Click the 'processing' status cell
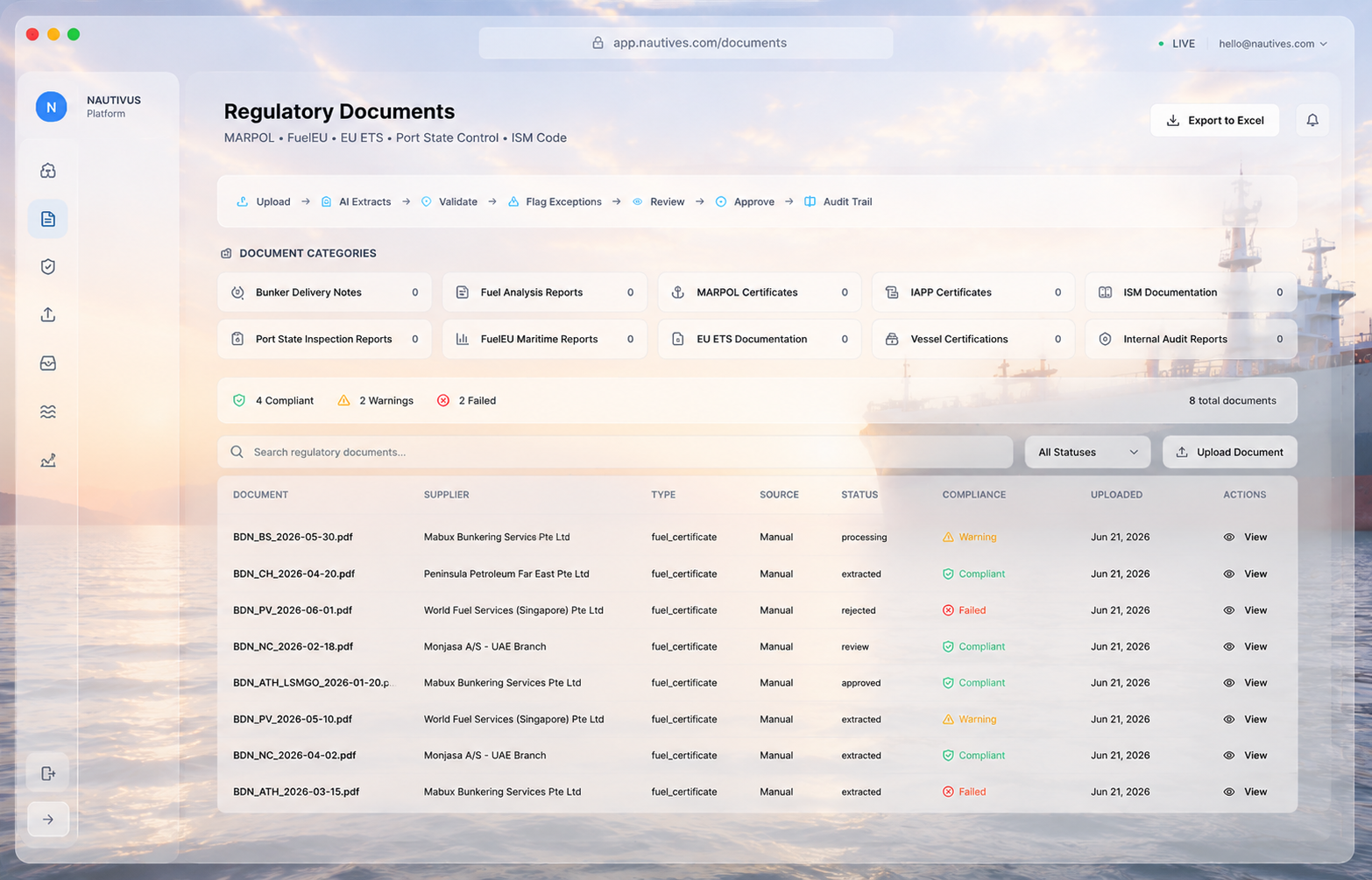The image size is (1372, 880). pyautogui.click(x=864, y=538)
